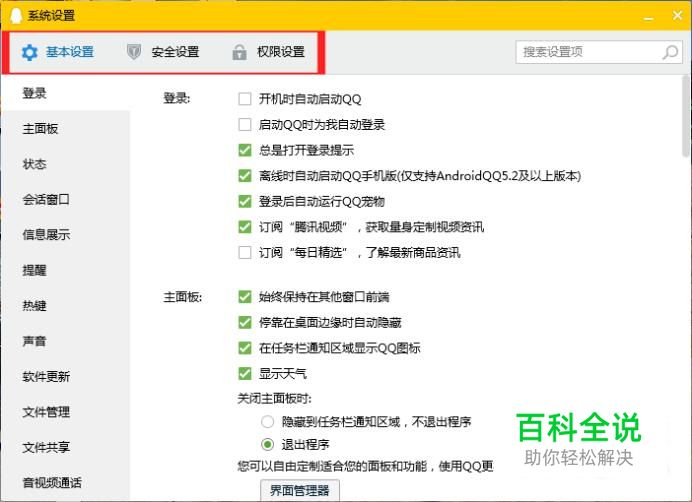Switch to the 权限设置 tab
692x502 pixels.
coord(268,52)
